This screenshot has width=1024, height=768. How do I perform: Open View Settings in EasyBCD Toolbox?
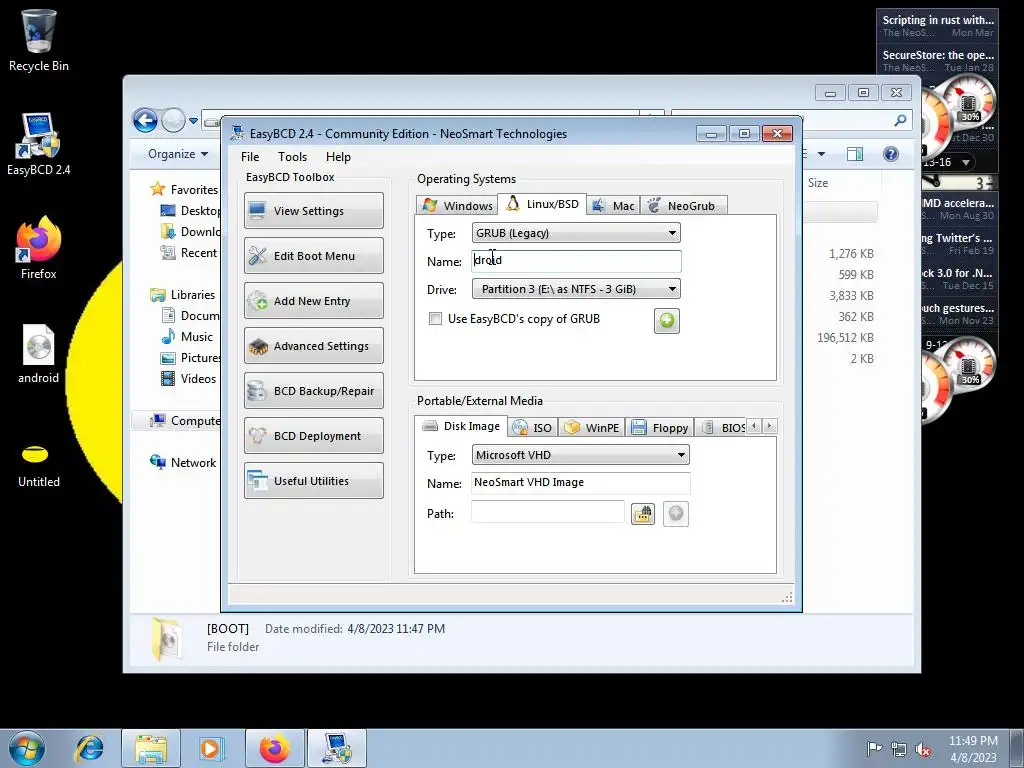(x=313, y=210)
